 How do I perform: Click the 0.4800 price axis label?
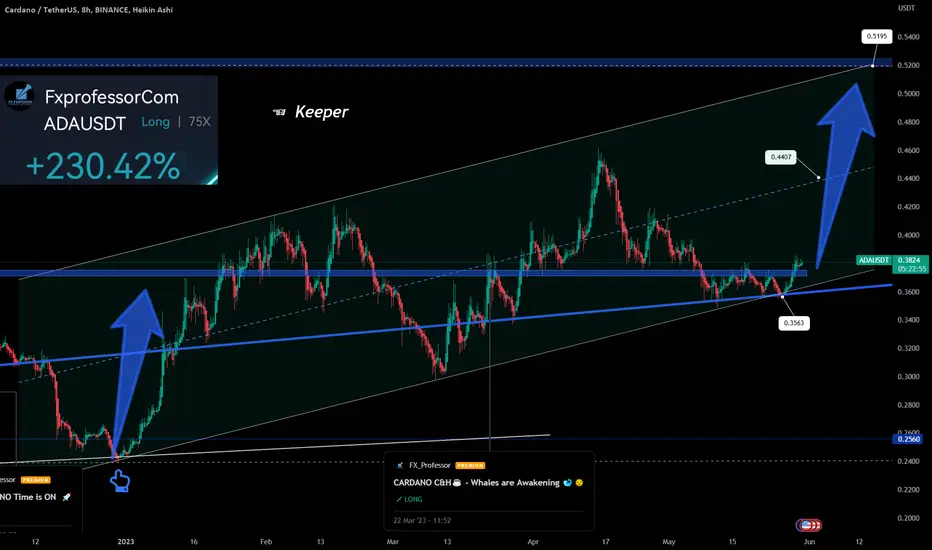click(908, 122)
